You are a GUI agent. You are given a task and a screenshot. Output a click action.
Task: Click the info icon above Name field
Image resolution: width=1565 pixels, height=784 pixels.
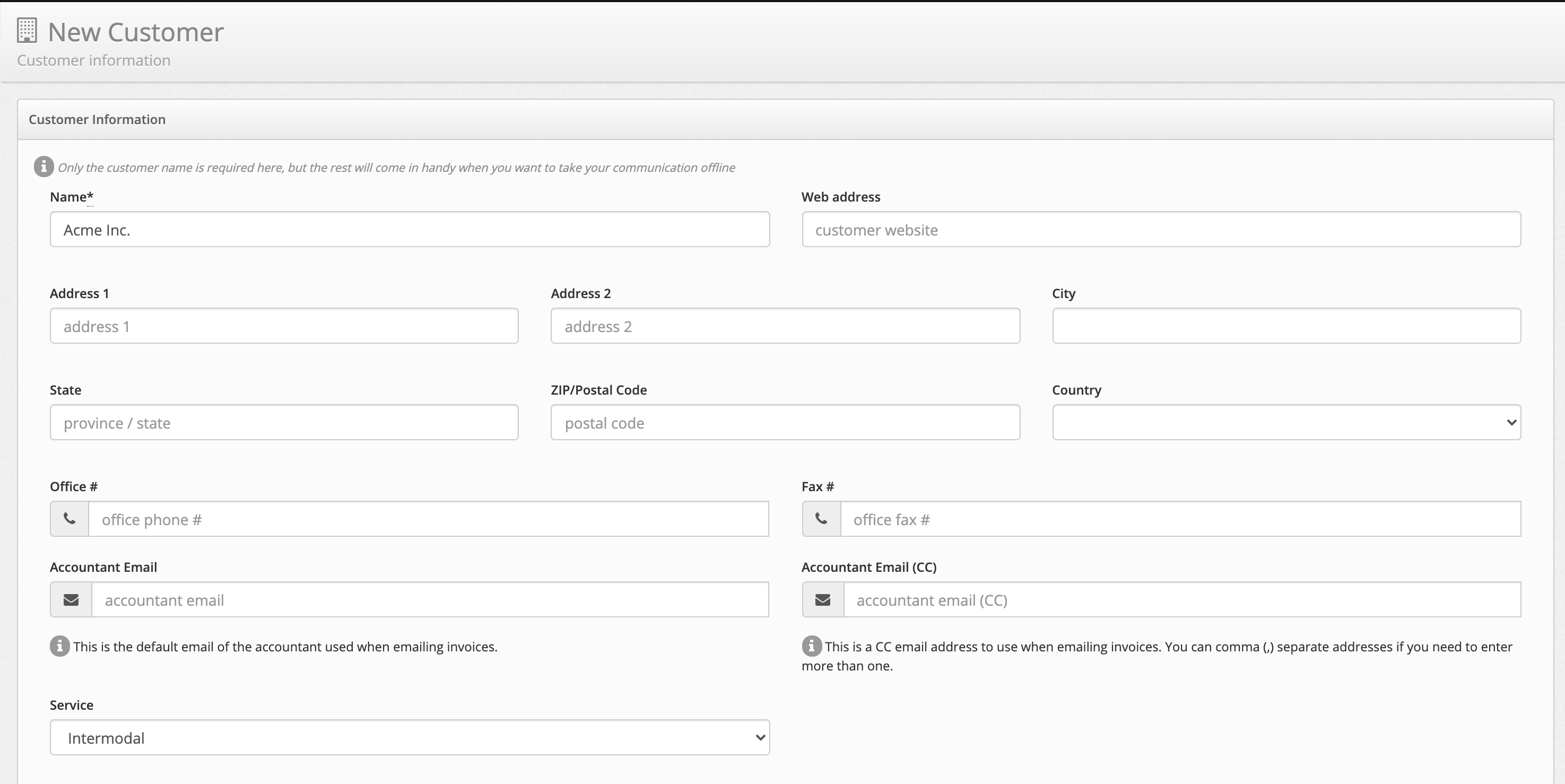coord(44,167)
